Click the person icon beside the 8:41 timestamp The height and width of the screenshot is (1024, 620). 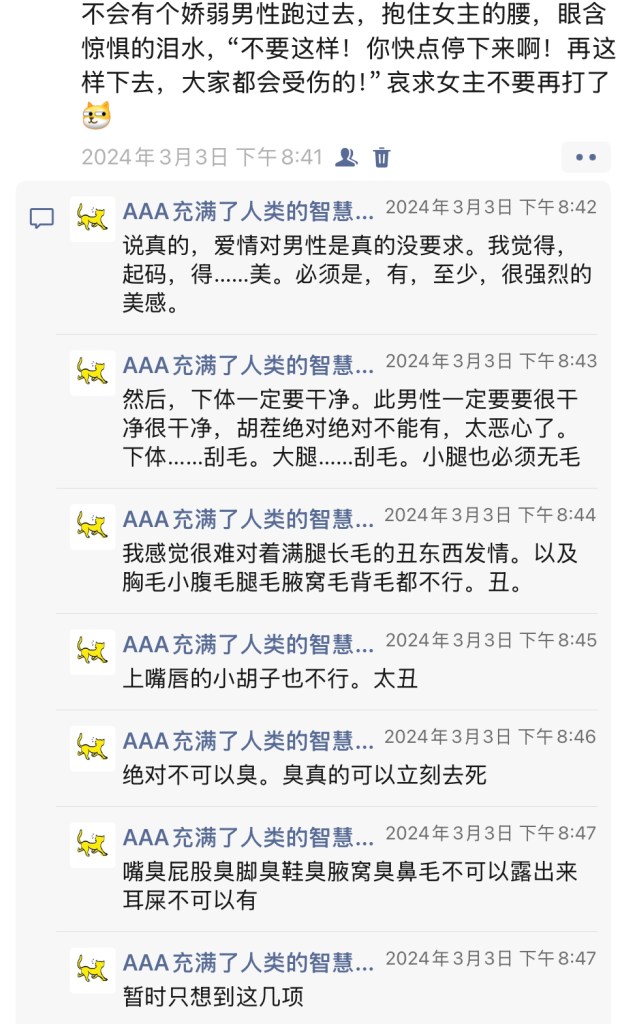click(x=346, y=157)
